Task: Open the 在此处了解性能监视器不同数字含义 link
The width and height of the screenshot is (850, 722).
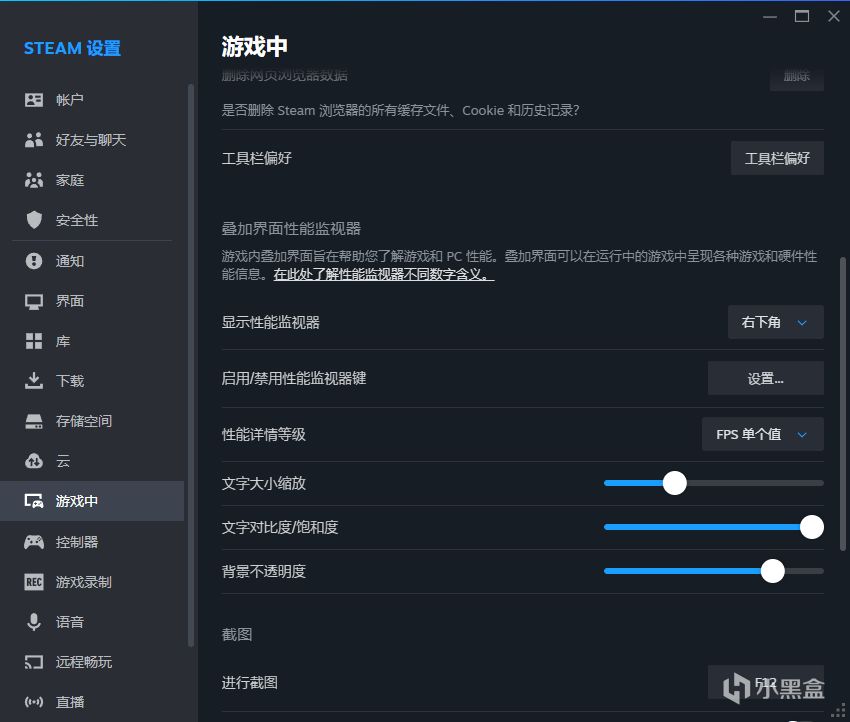Action: pyautogui.click(x=384, y=274)
